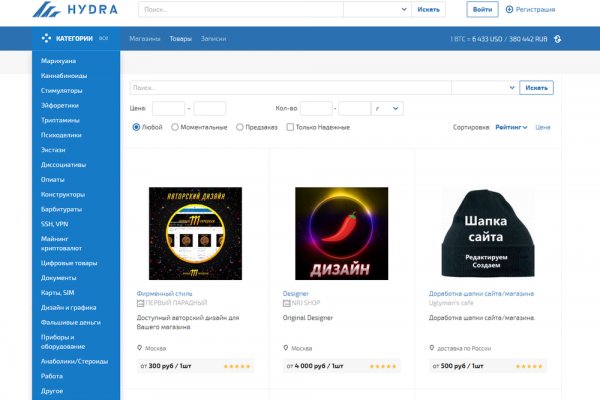600x400 pixels.
Task: Open the Шапка сайта product thumbnail
Action: tap(487, 233)
